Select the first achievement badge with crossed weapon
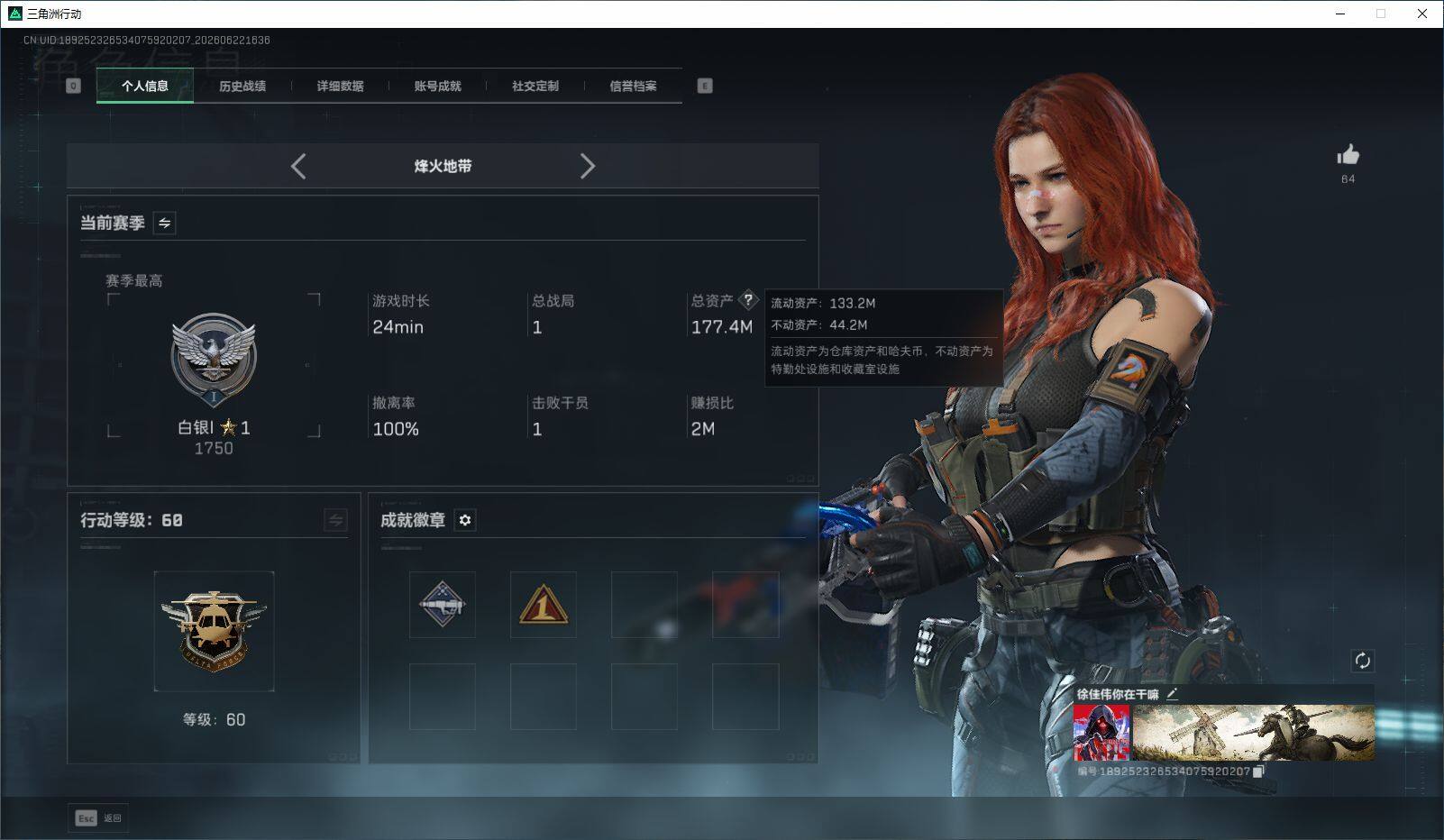 (x=443, y=605)
